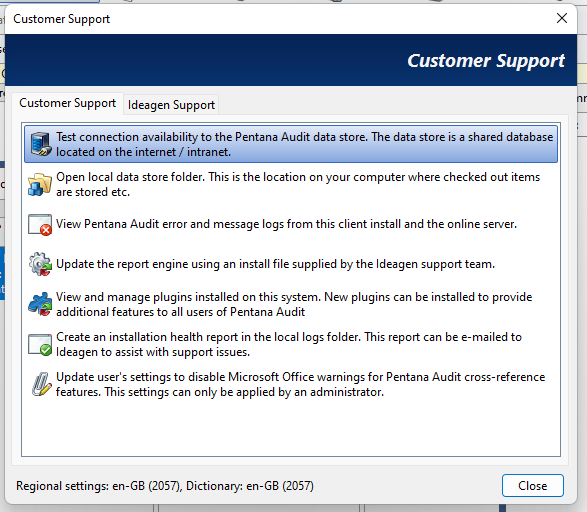Click the folder icon for local data store
Image resolution: width=587 pixels, height=512 pixels.
pyautogui.click(x=40, y=184)
